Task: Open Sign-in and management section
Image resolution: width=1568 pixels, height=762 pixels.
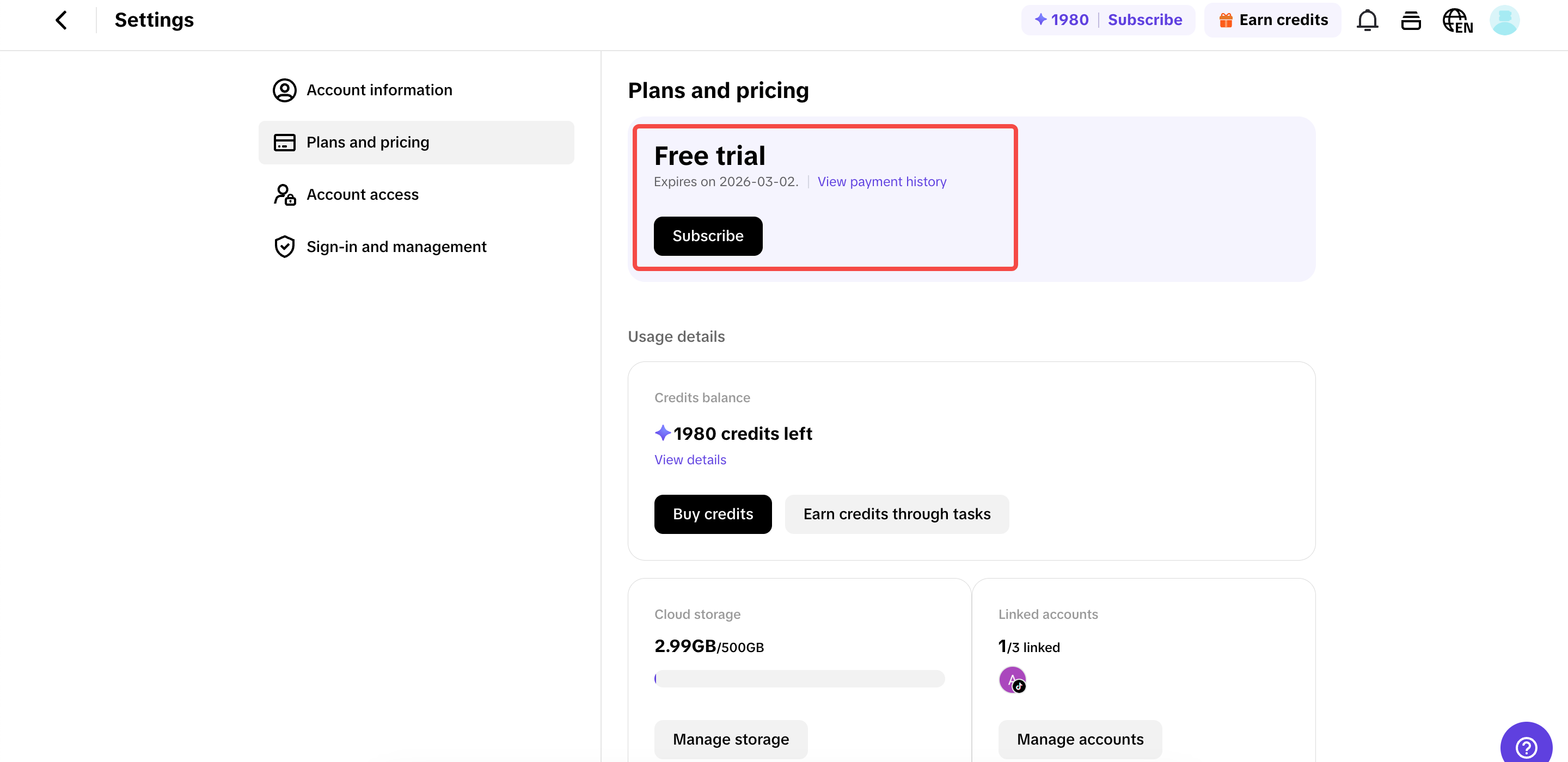Action: 396,247
